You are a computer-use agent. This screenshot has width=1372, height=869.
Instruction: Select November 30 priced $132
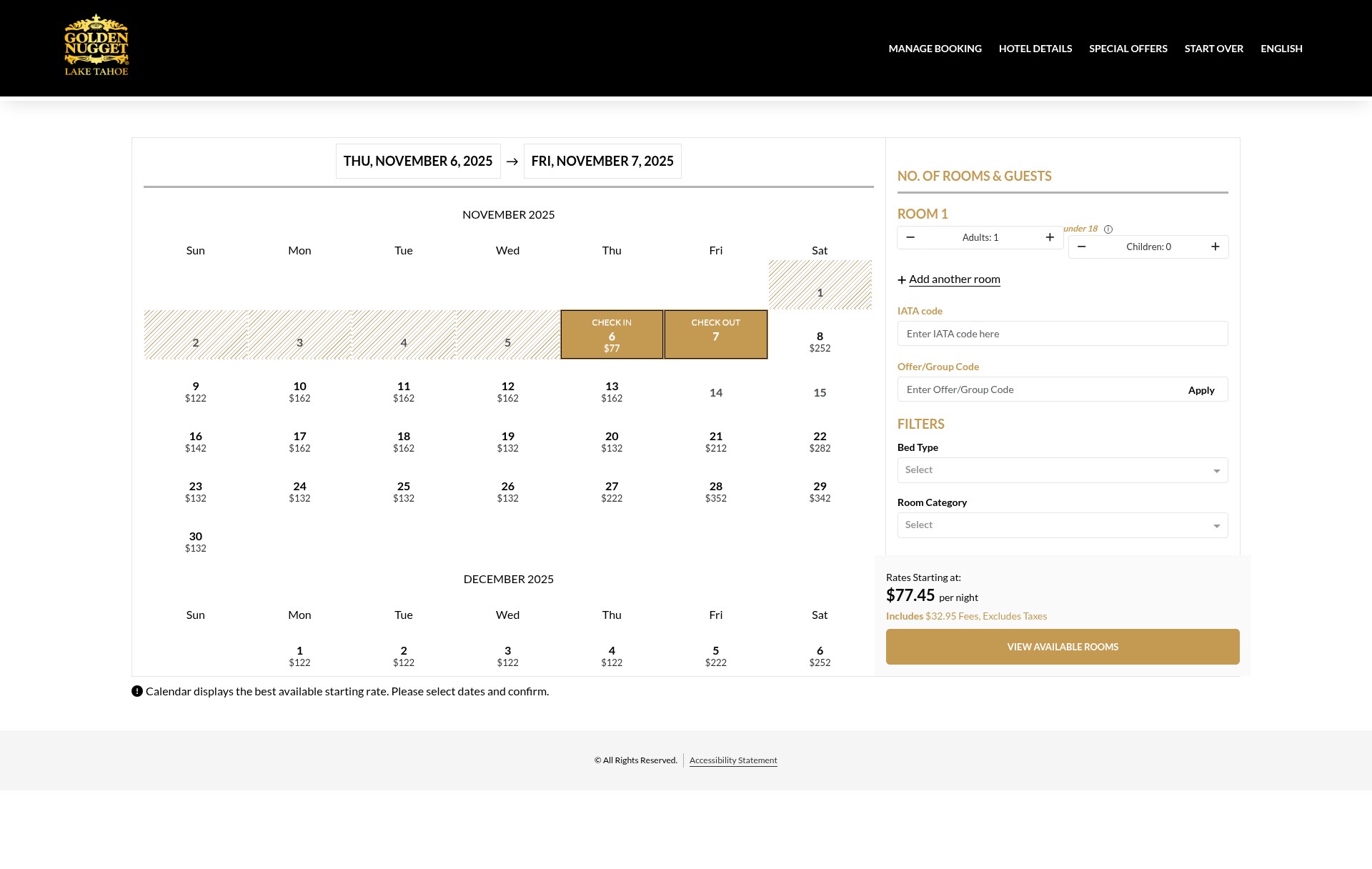[x=196, y=542]
